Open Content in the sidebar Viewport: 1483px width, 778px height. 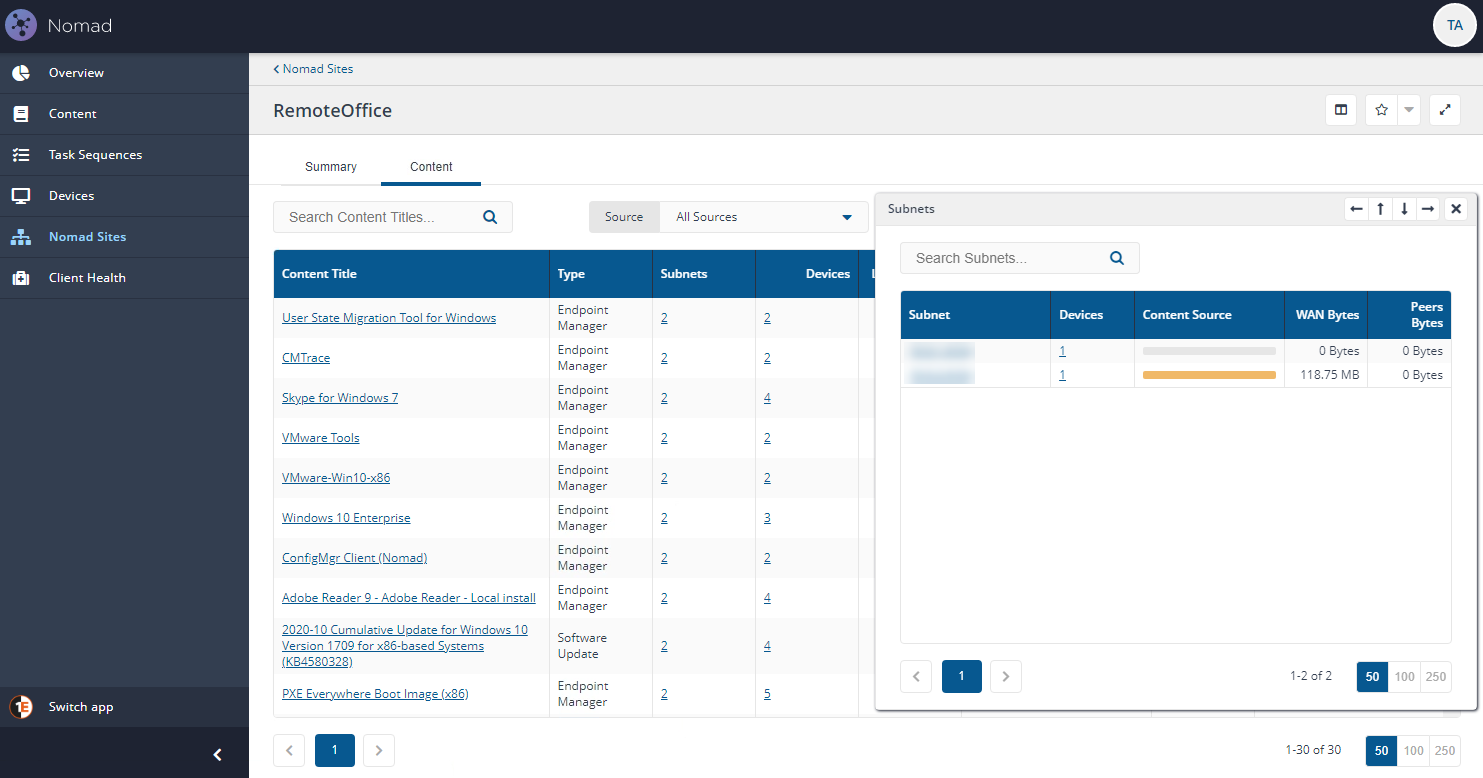(124, 114)
